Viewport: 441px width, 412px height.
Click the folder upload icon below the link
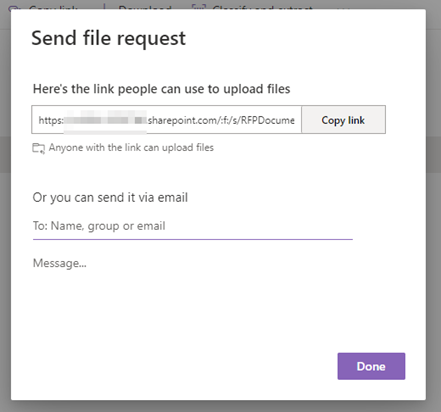pyautogui.click(x=38, y=148)
